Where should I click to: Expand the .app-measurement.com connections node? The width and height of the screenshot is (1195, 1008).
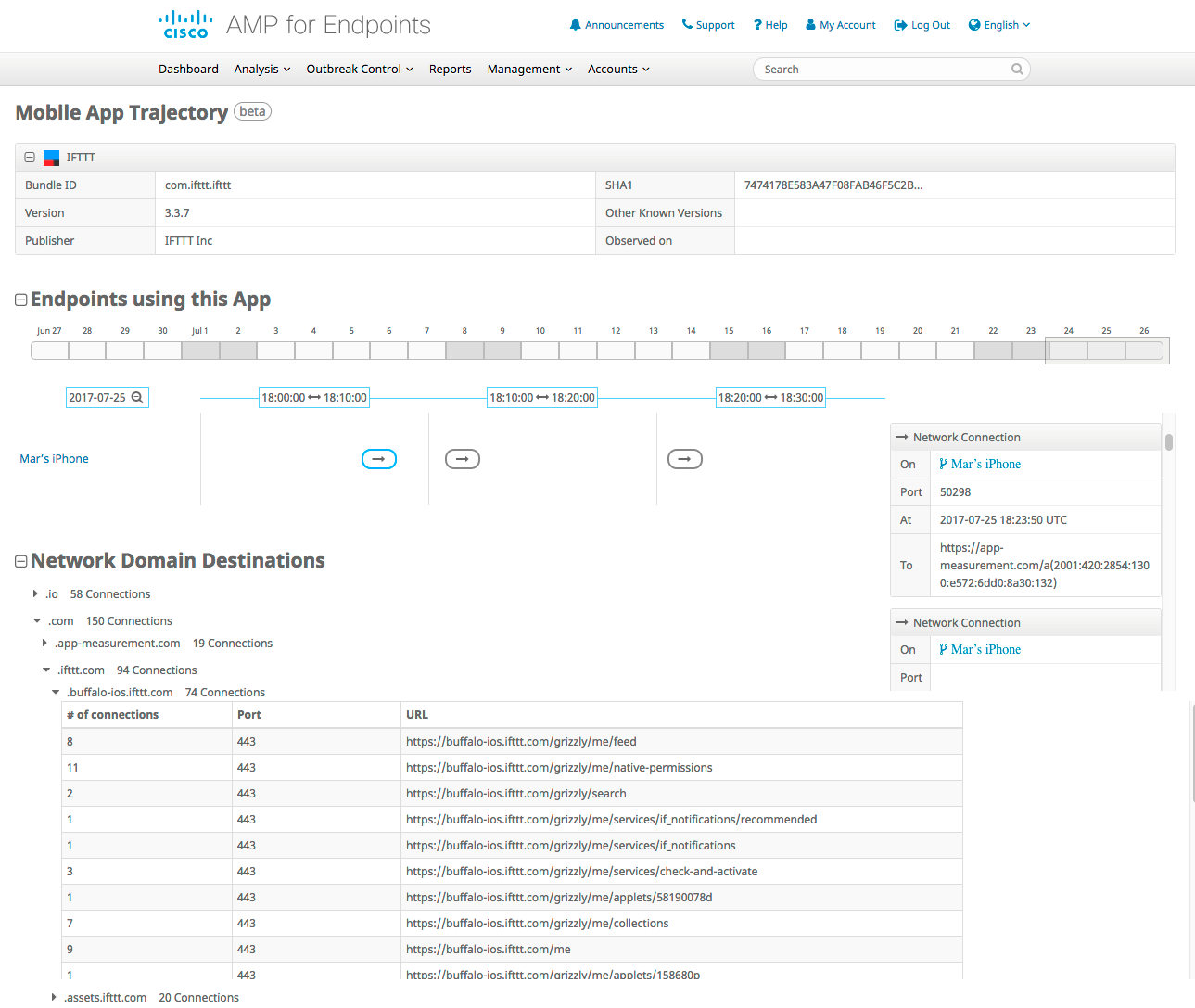pos(44,643)
